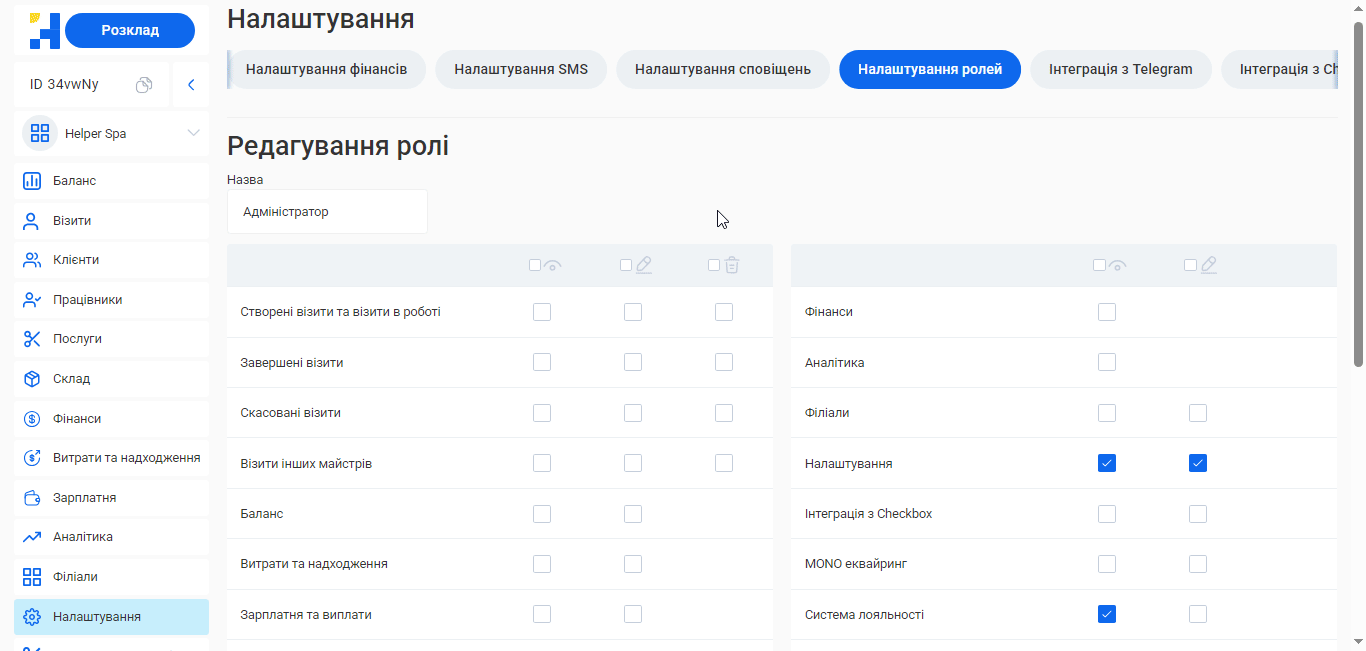This screenshot has height=651, width=1366.
Task: Toggle select-all delete column checkbox with trash icon
Action: [x=714, y=265]
